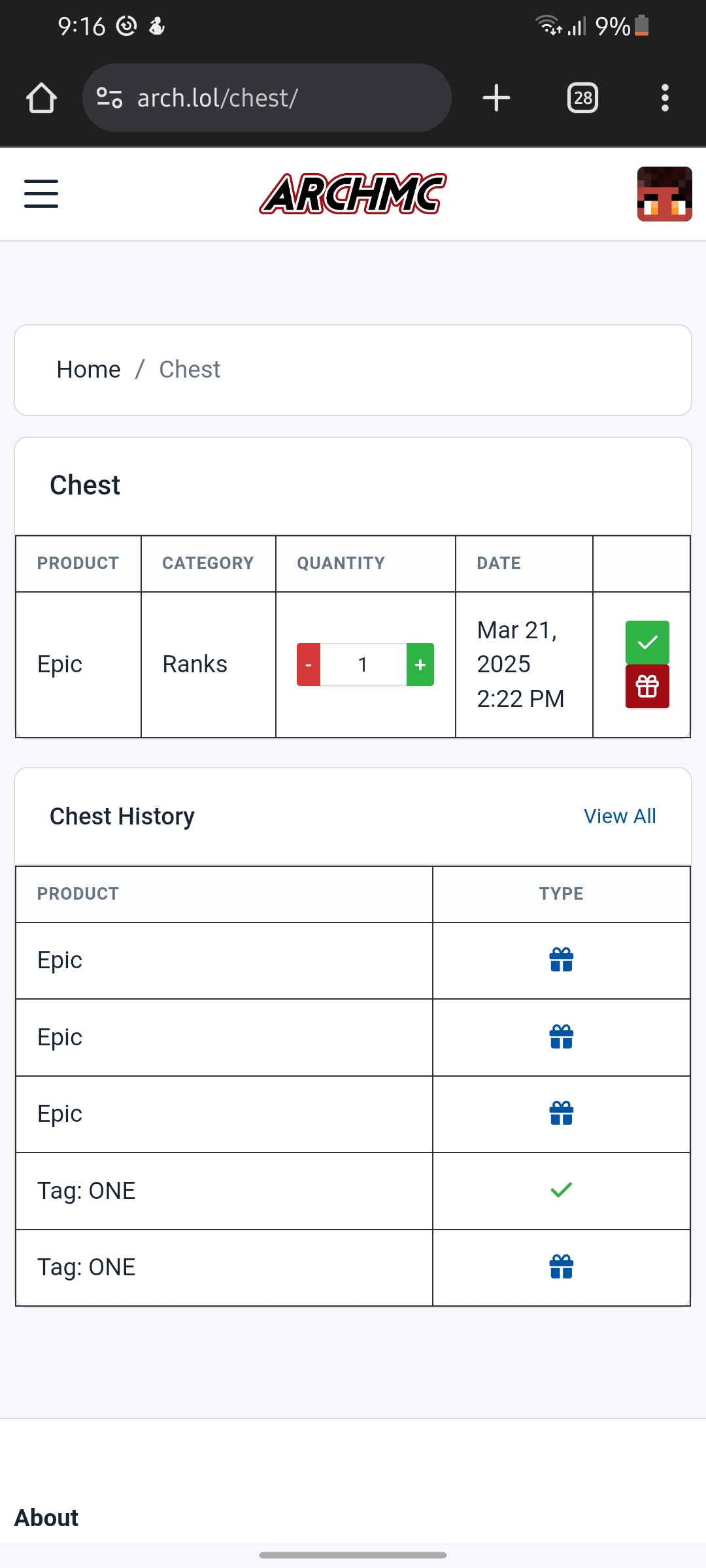Open browser home page icon

coord(41,98)
